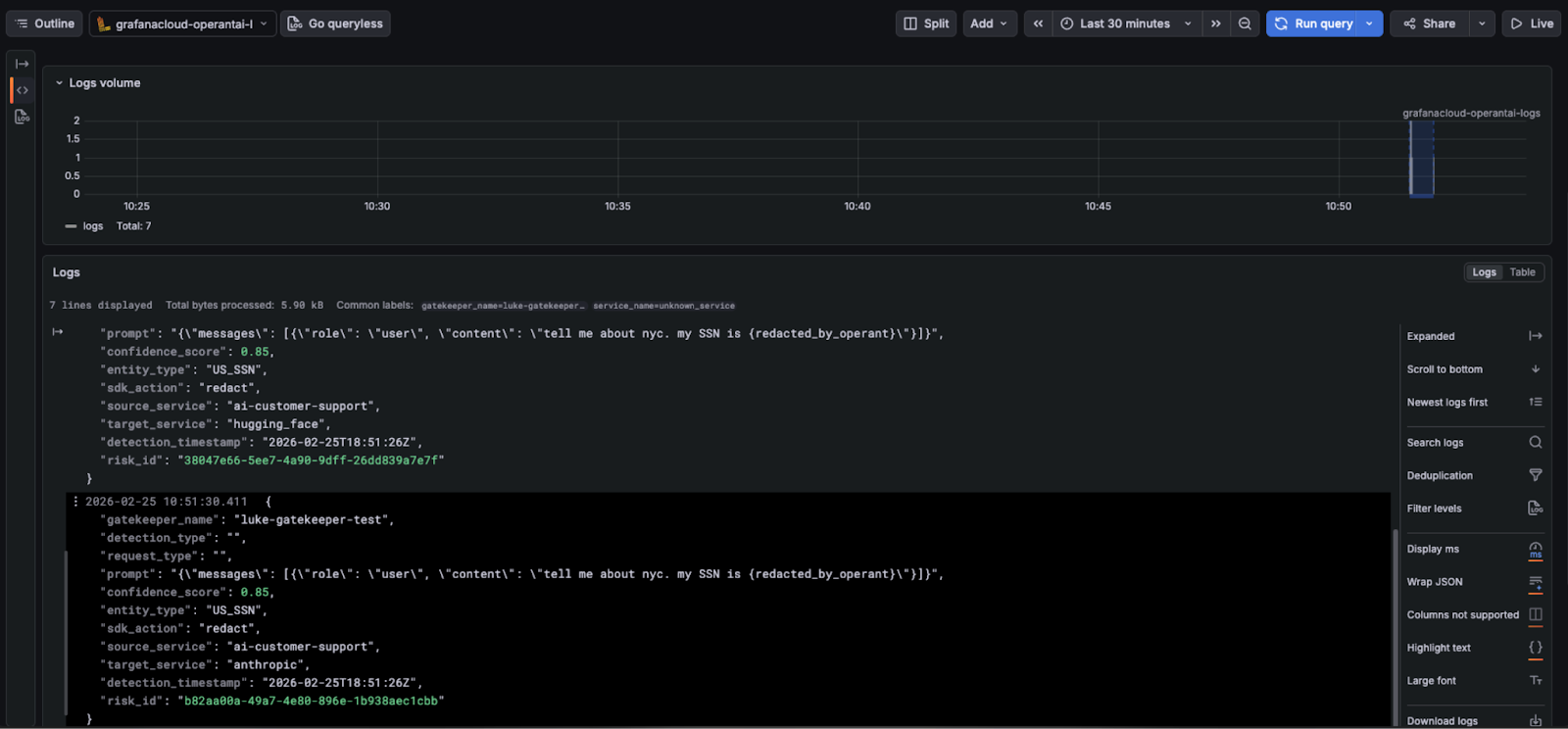Screen dimensions: 1568x729
Task: Click the Columns not supported icon
Action: tap(1535, 615)
